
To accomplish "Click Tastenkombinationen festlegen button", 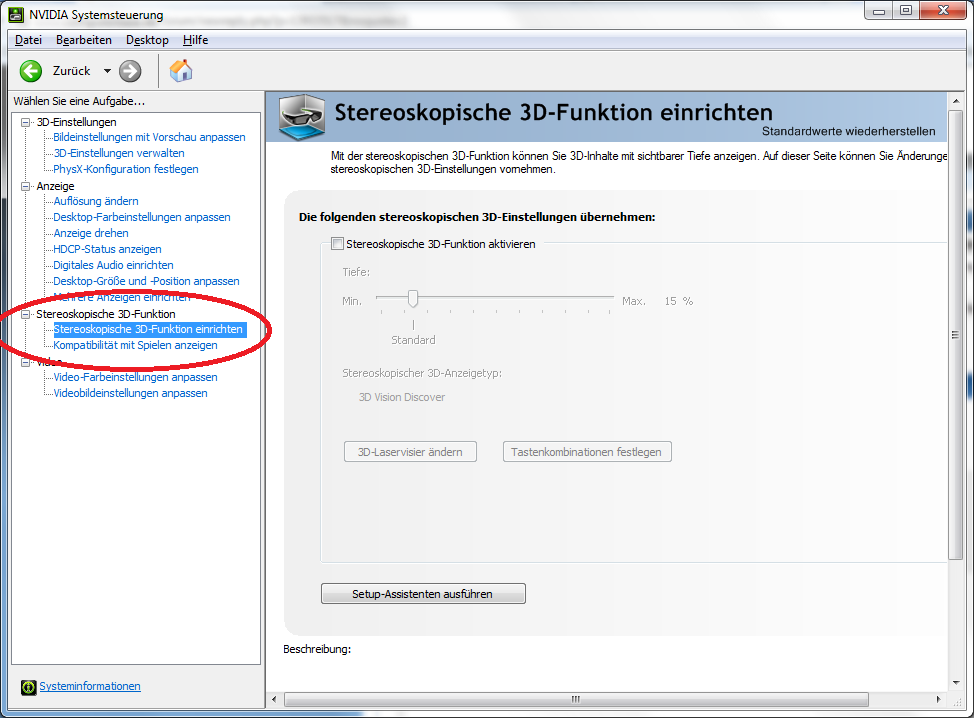I will coord(587,452).
